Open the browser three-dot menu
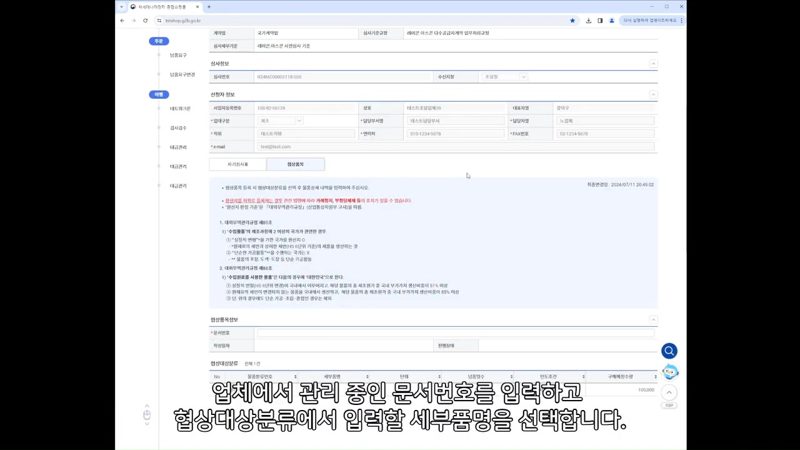 [682, 21]
